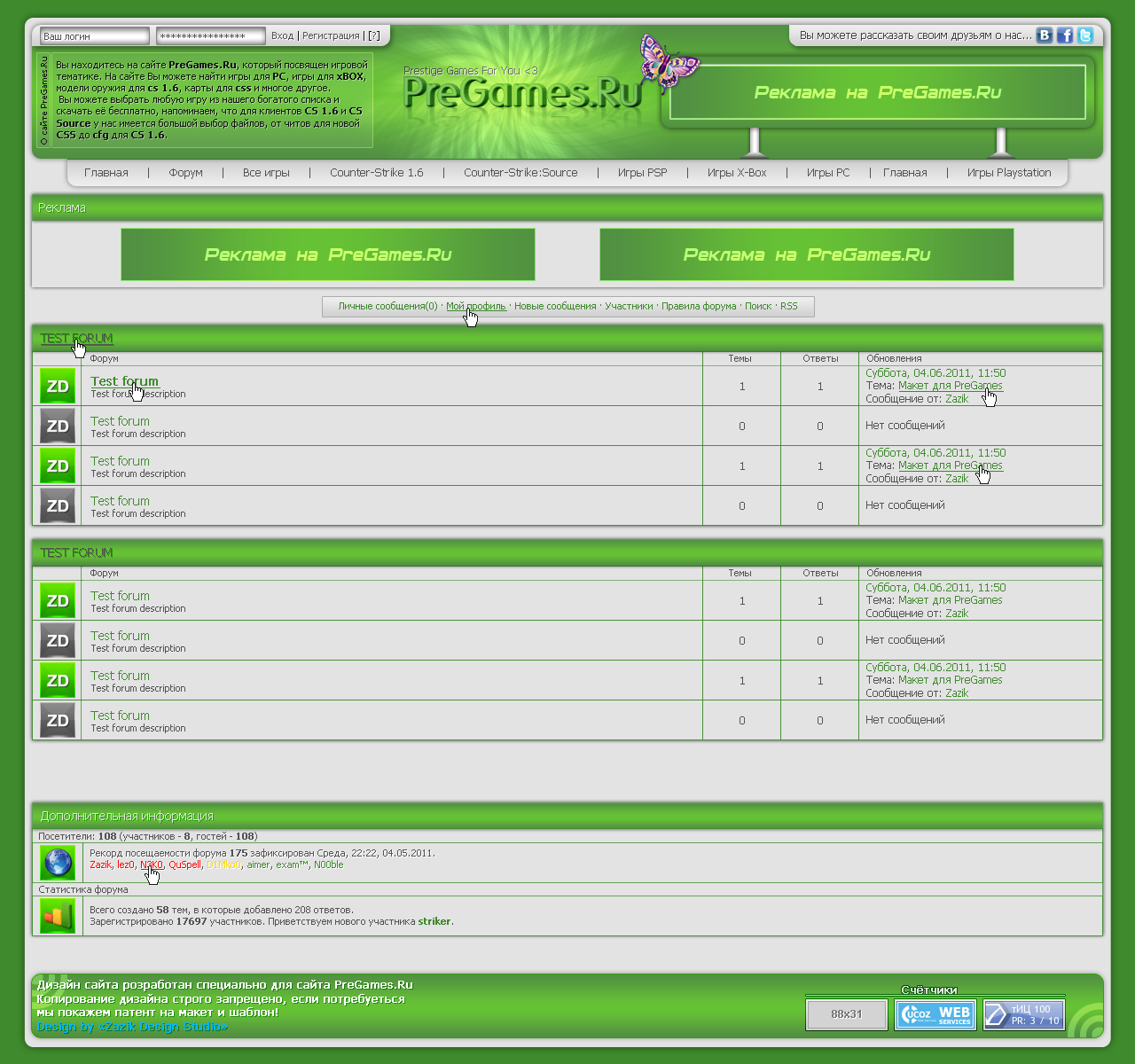
Task: Click the 'Счётчики' counters heading
Action: pyautogui.click(x=928, y=990)
